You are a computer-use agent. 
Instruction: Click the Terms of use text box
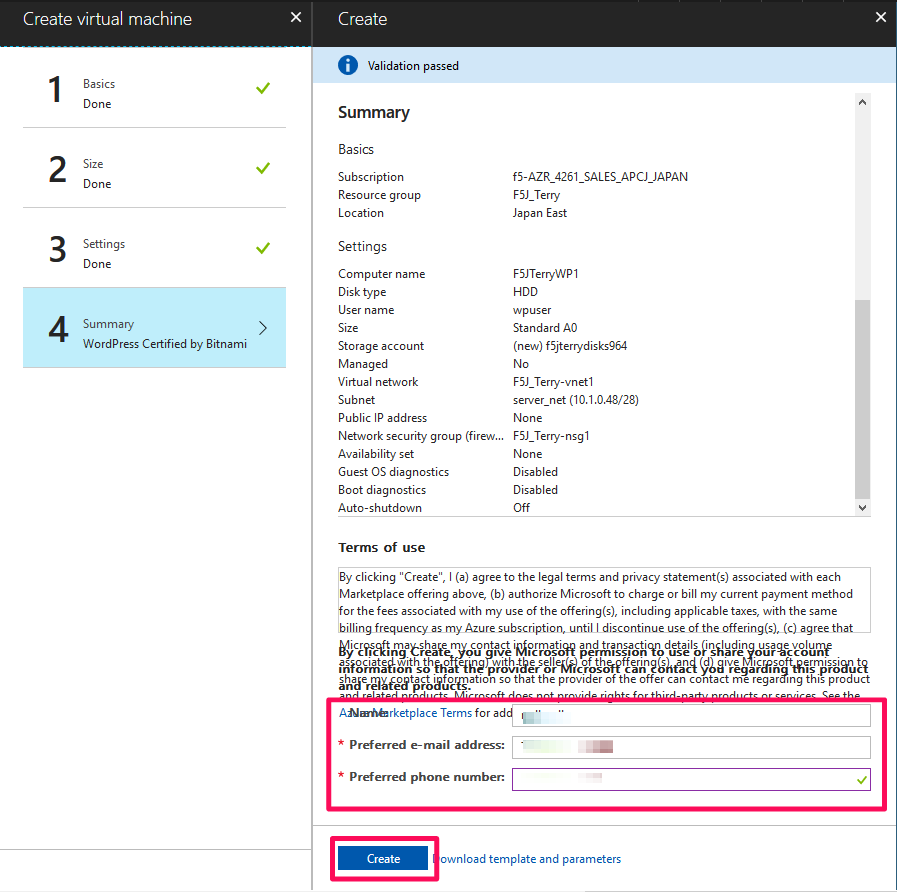pos(604,600)
